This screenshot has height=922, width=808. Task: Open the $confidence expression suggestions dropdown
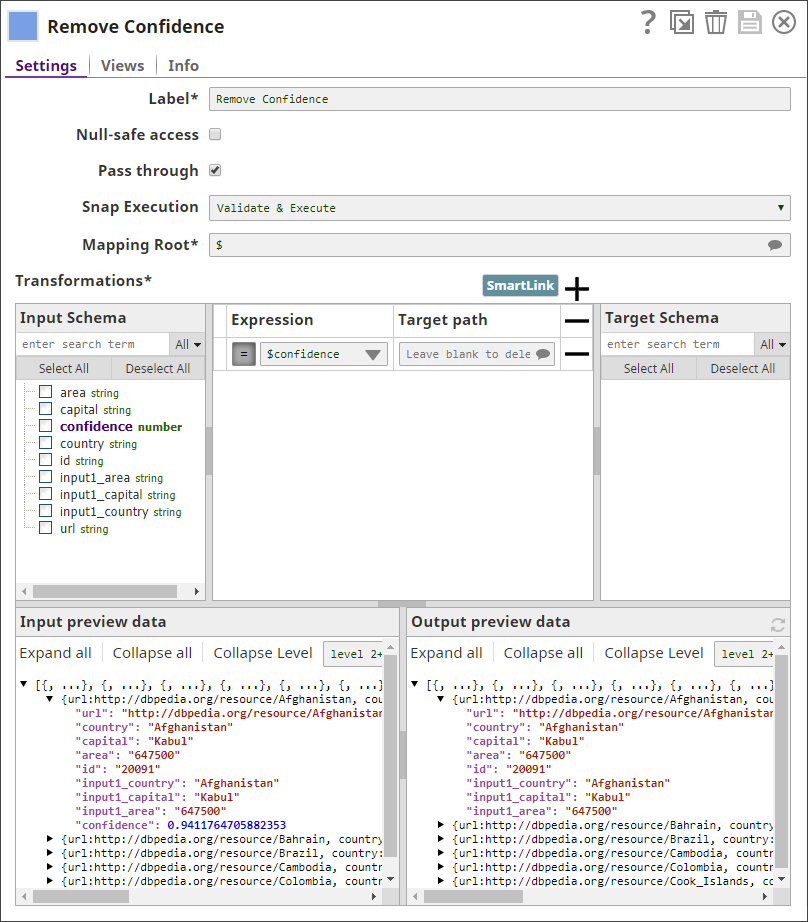(x=373, y=353)
